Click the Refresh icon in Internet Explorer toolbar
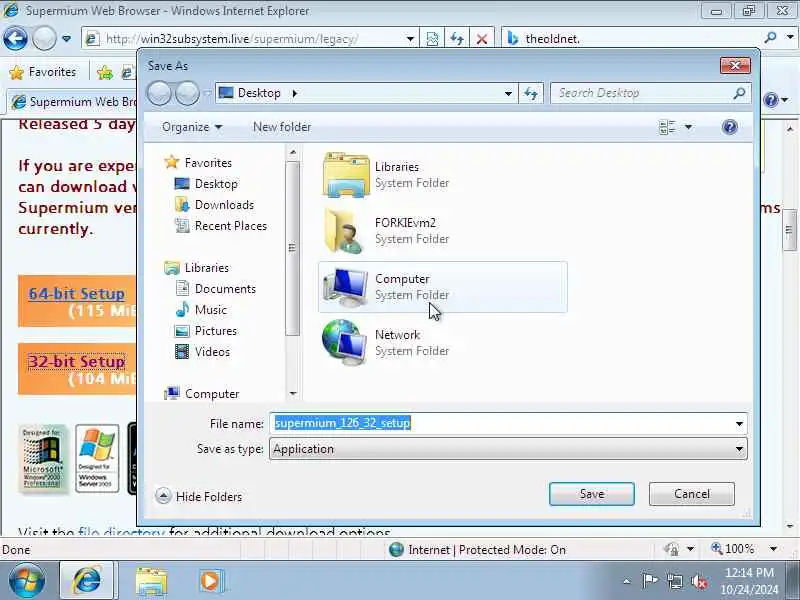 click(x=457, y=39)
